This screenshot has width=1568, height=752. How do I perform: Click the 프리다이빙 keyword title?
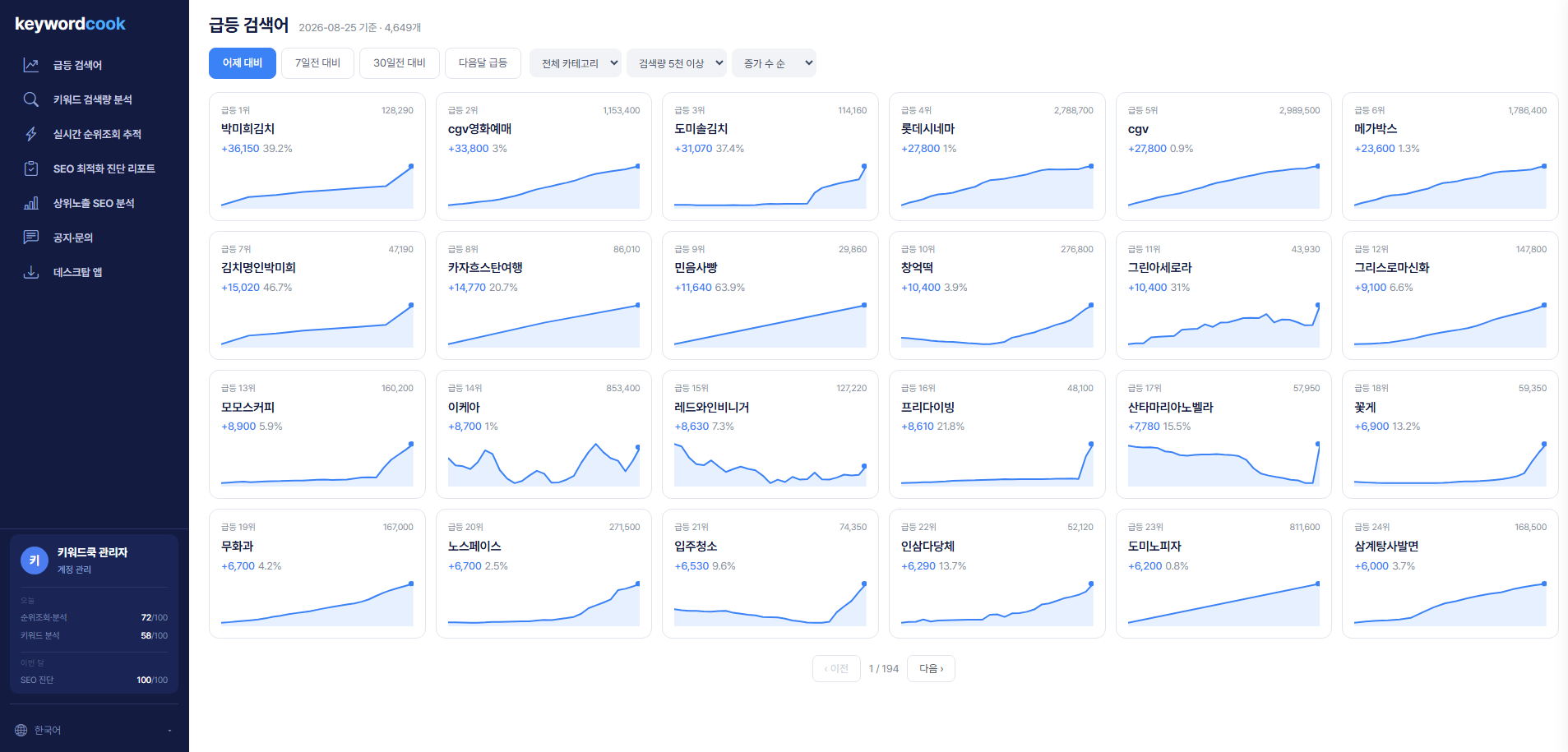click(x=927, y=408)
